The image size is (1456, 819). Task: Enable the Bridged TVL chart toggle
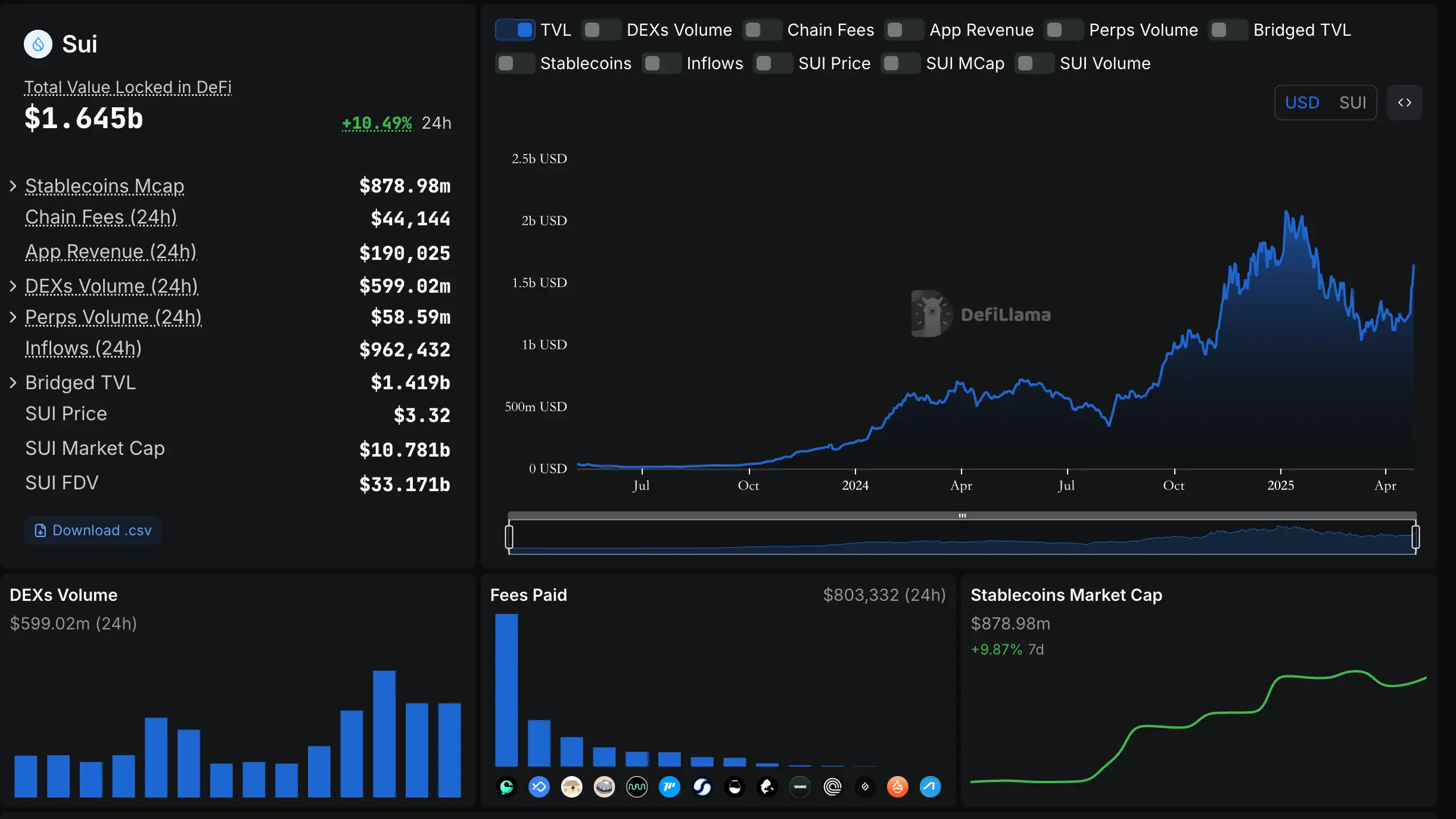(1228, 30)
